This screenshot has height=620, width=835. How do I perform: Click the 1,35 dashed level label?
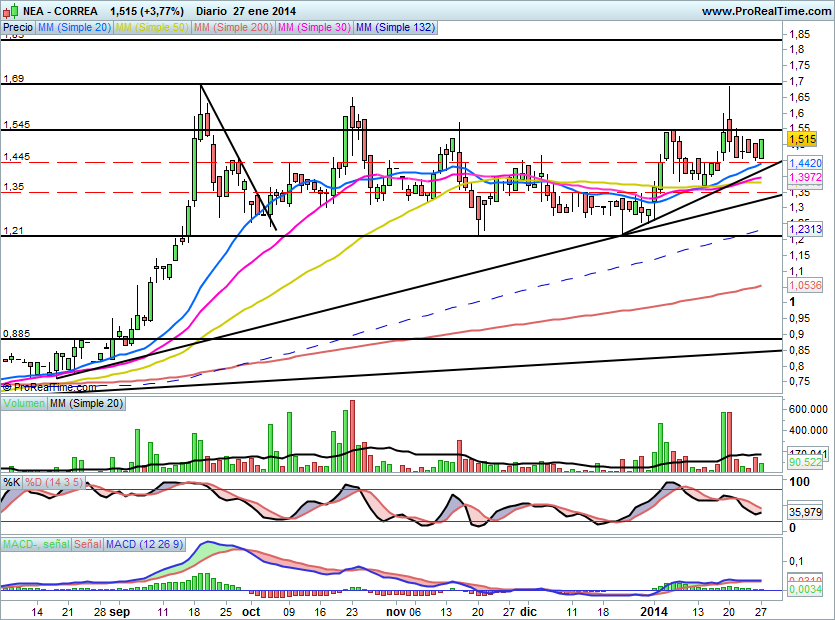[x=13, y=187]
